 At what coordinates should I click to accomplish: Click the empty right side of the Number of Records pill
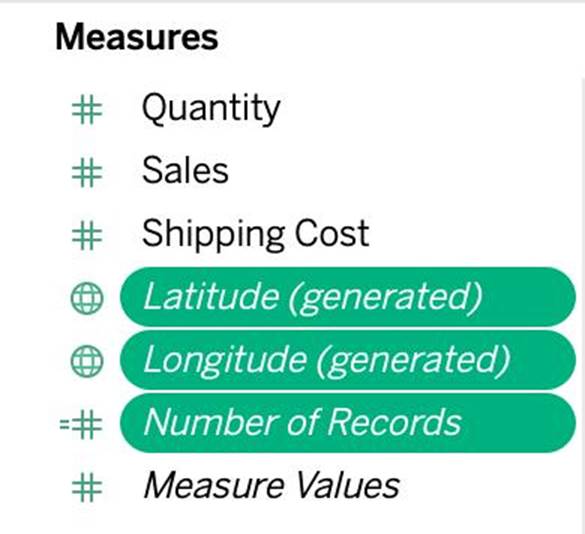coord(519,423)
